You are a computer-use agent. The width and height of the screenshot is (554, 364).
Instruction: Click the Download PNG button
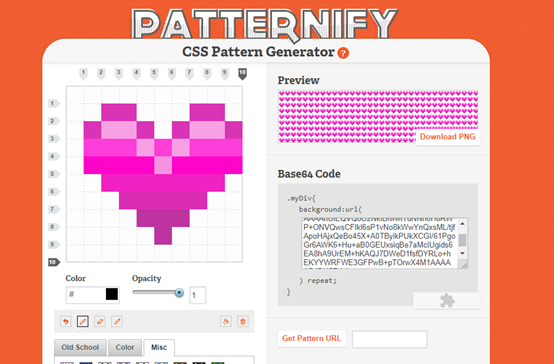pos(448,137)
